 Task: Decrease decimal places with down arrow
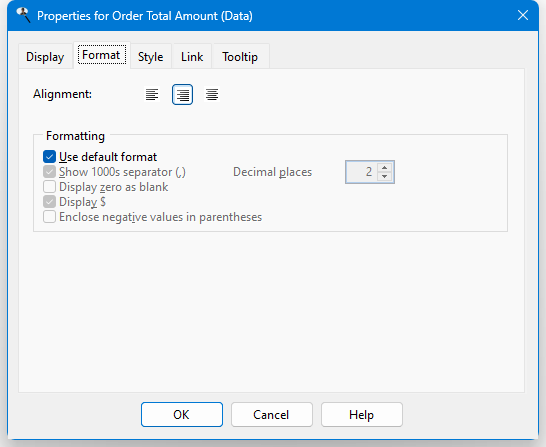pyautogui.click(x=384, y=176)
